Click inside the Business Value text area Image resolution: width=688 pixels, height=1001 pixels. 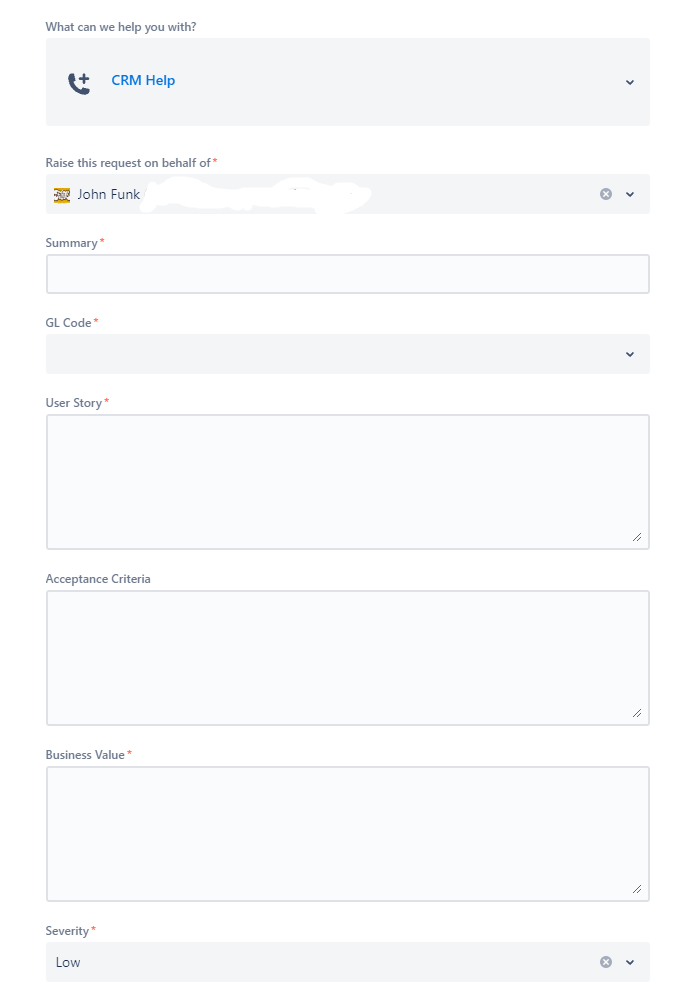coord(347,830)
